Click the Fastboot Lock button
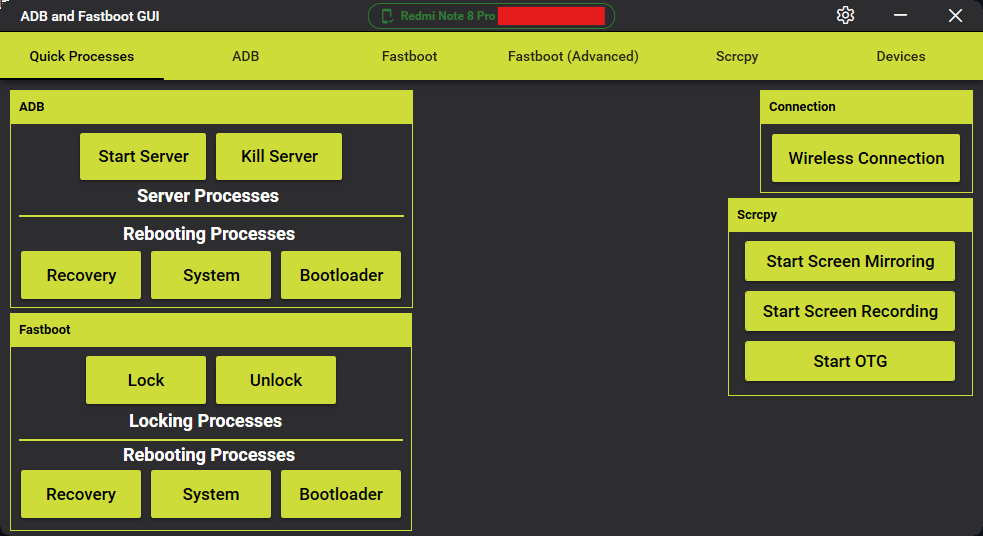 [145, 380]
